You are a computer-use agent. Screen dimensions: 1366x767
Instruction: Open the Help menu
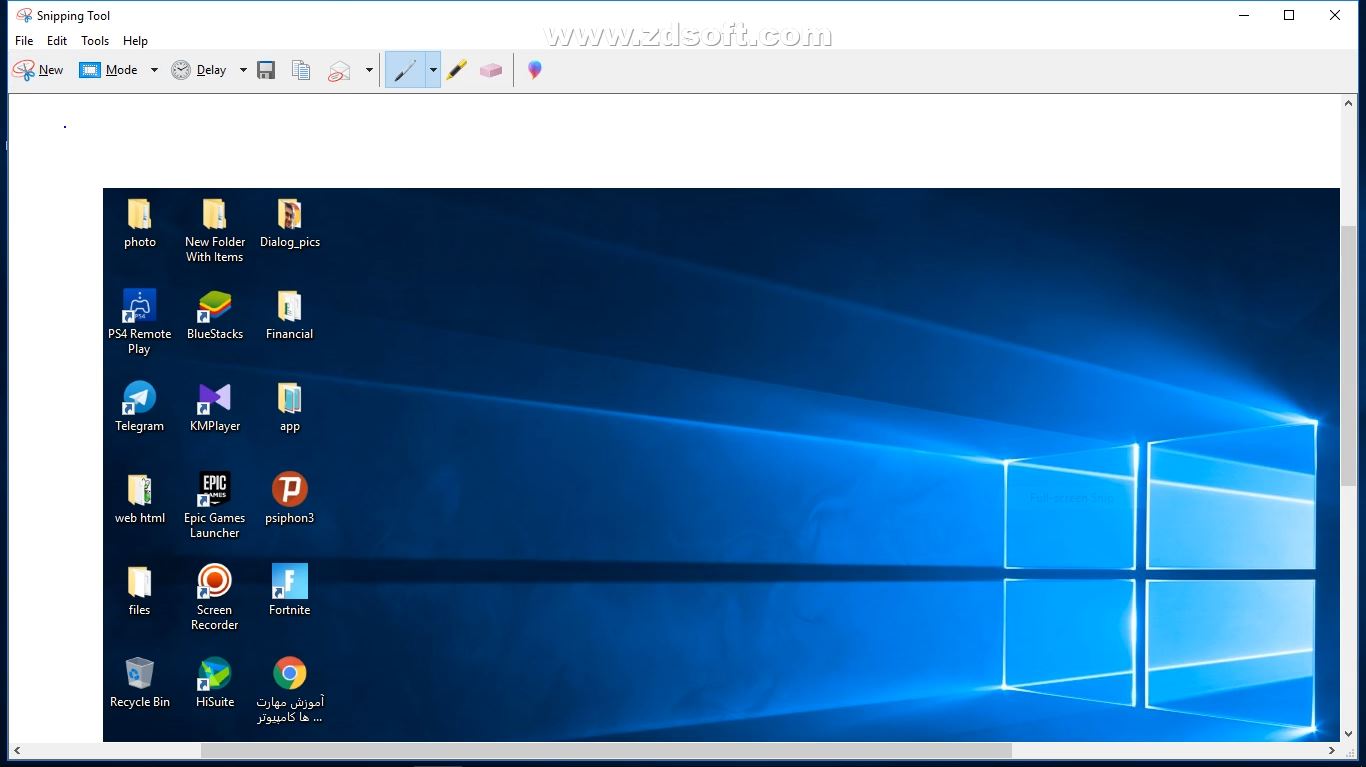pos(135,41)
